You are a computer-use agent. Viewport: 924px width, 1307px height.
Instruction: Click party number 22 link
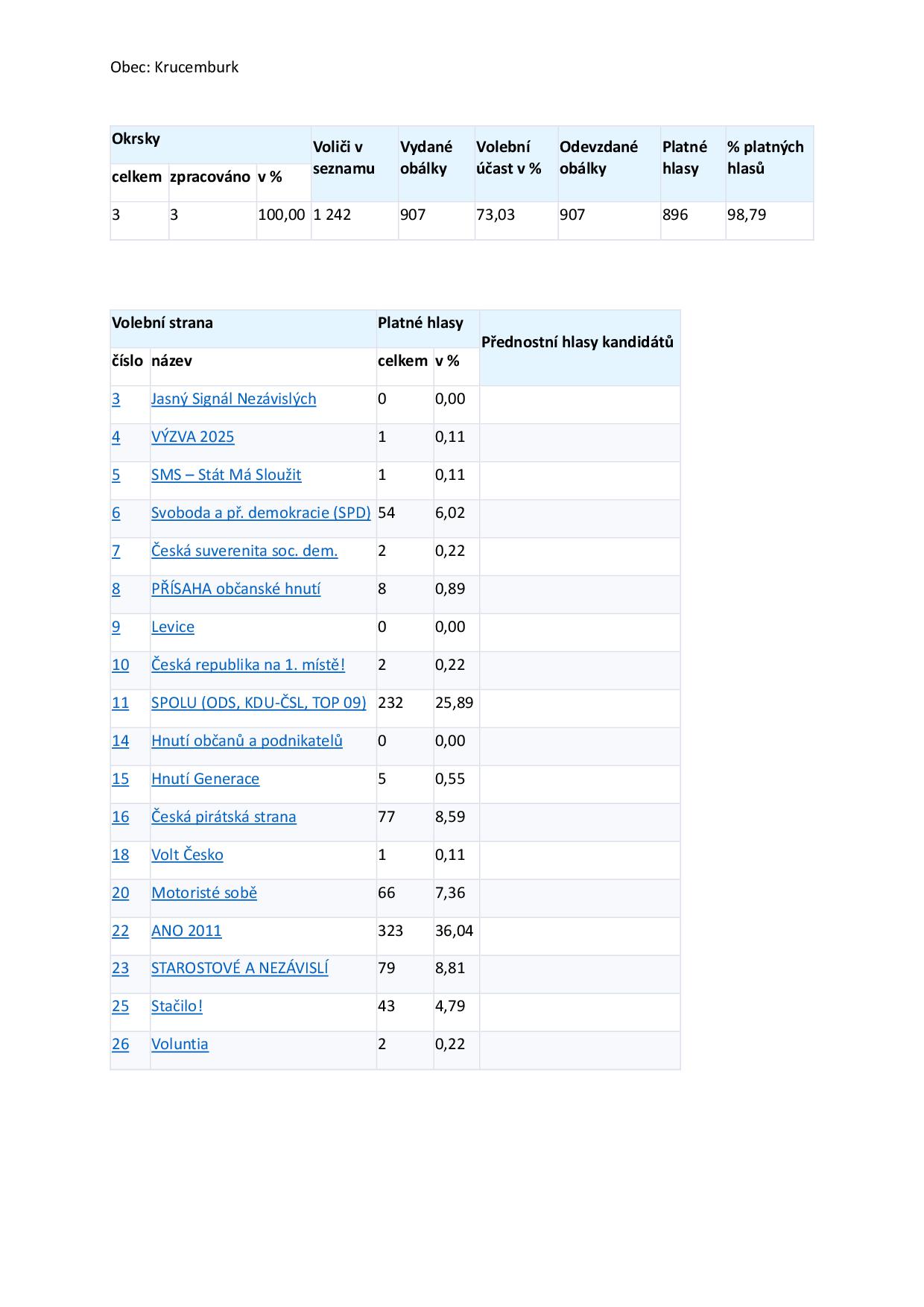pyautogui.click(x=120, y=931)
